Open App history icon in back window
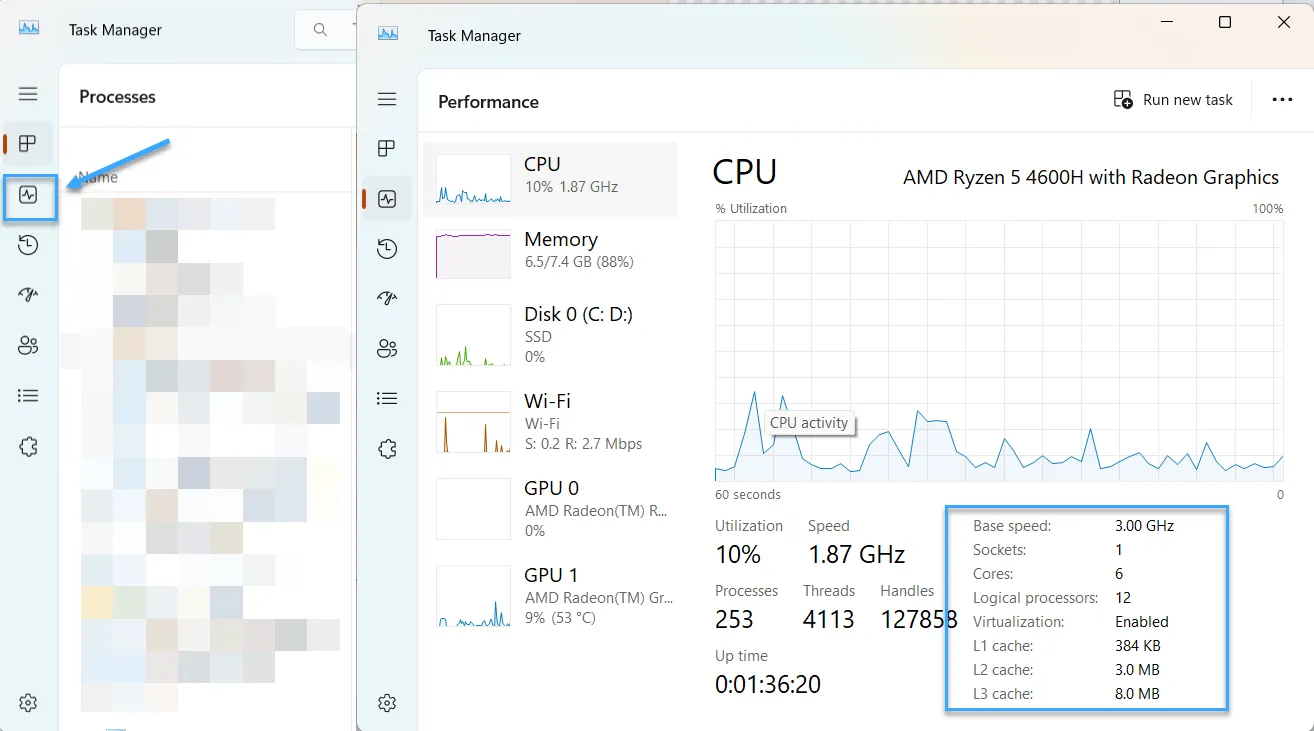1314x731 pixels. (28, 245)
